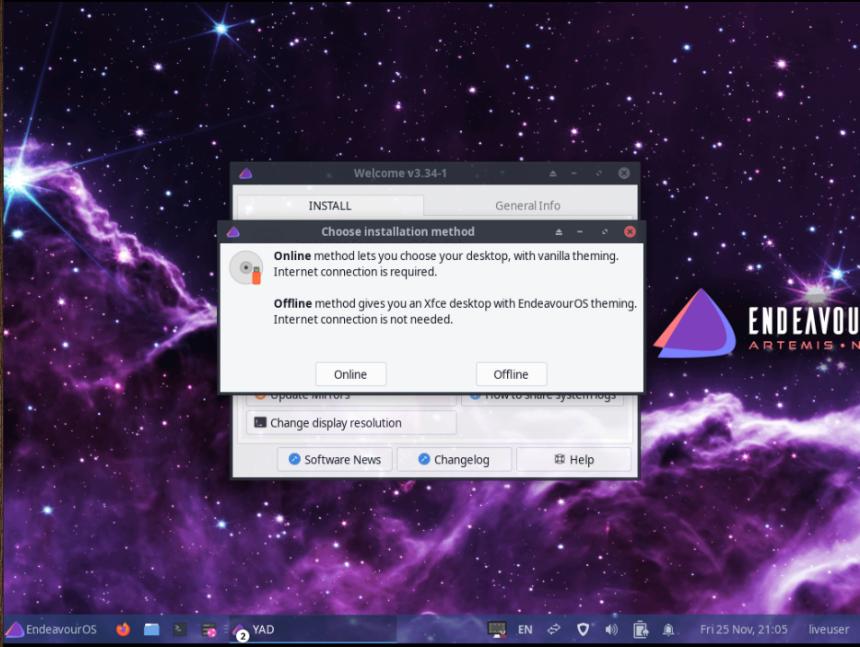This screenshot has width=860, height=647.
Task: Click the clock showing Fri 25 Nov, 21:05
Action: (743, 629)
